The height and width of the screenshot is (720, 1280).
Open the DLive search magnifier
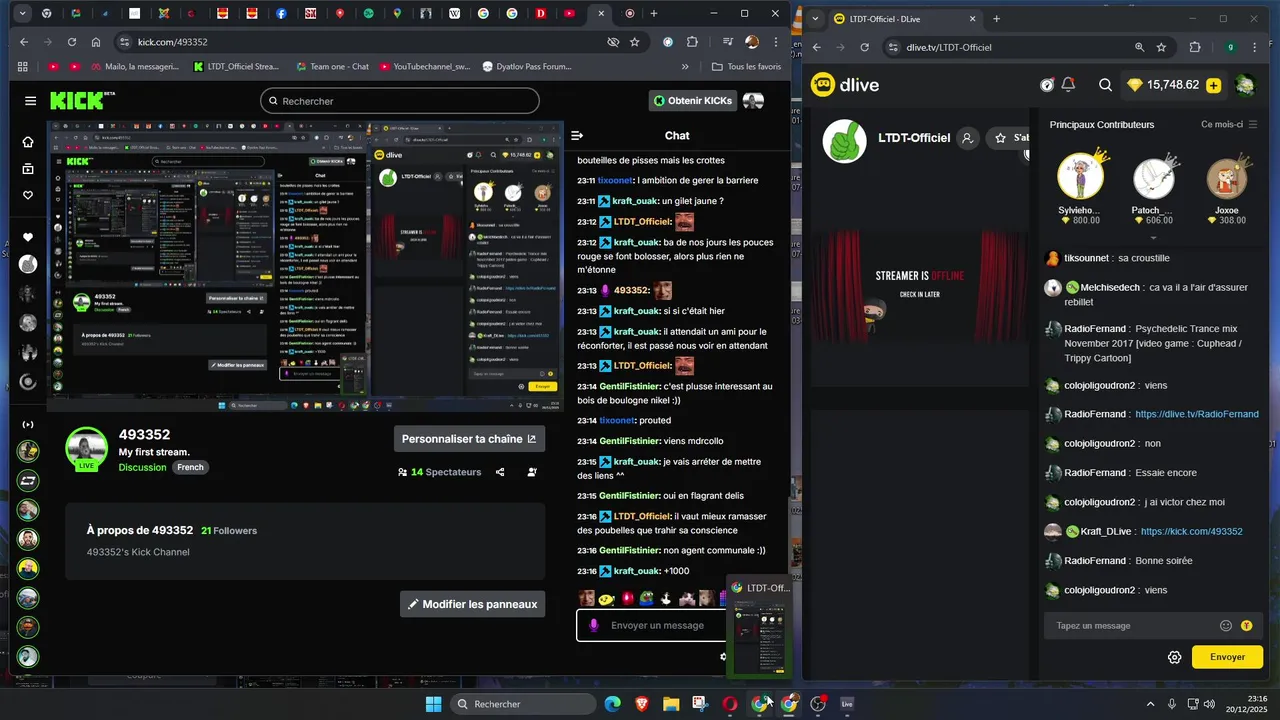coord(1105,85)
